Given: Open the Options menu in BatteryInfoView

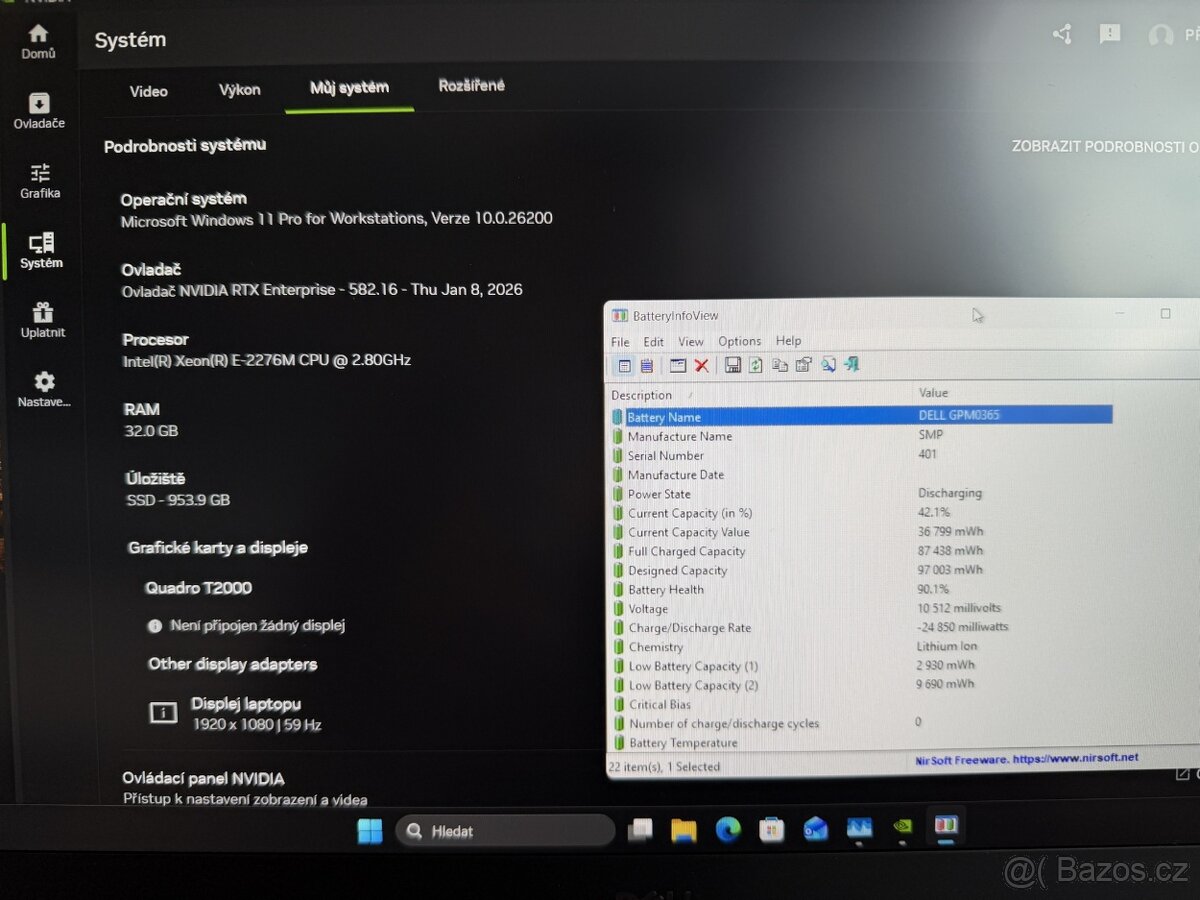Looking at the screenshot, I should [x=739, y=341].
